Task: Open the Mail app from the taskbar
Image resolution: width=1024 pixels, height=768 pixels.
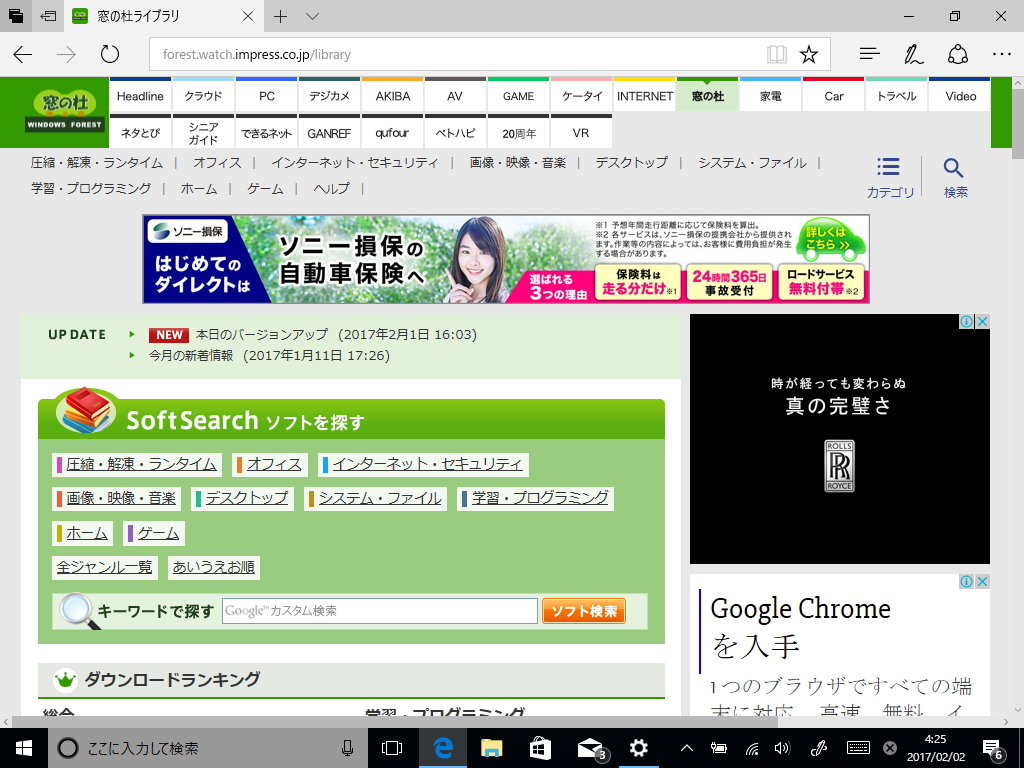Action: point(588,748)
